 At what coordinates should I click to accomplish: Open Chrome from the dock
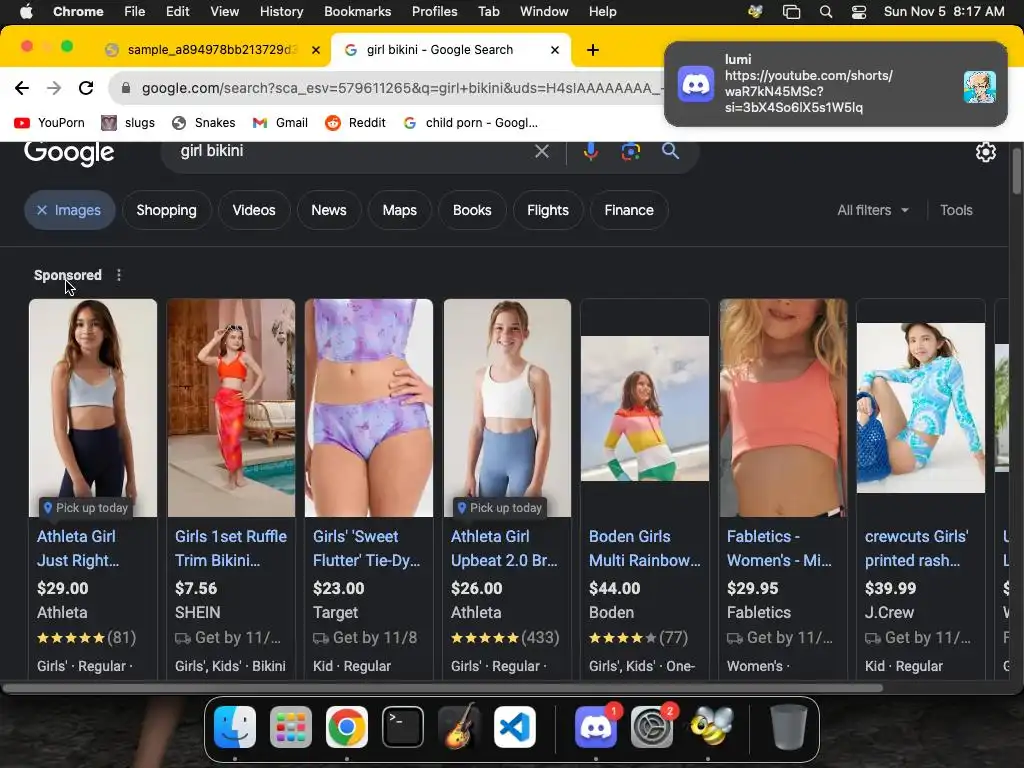(347, 727)
